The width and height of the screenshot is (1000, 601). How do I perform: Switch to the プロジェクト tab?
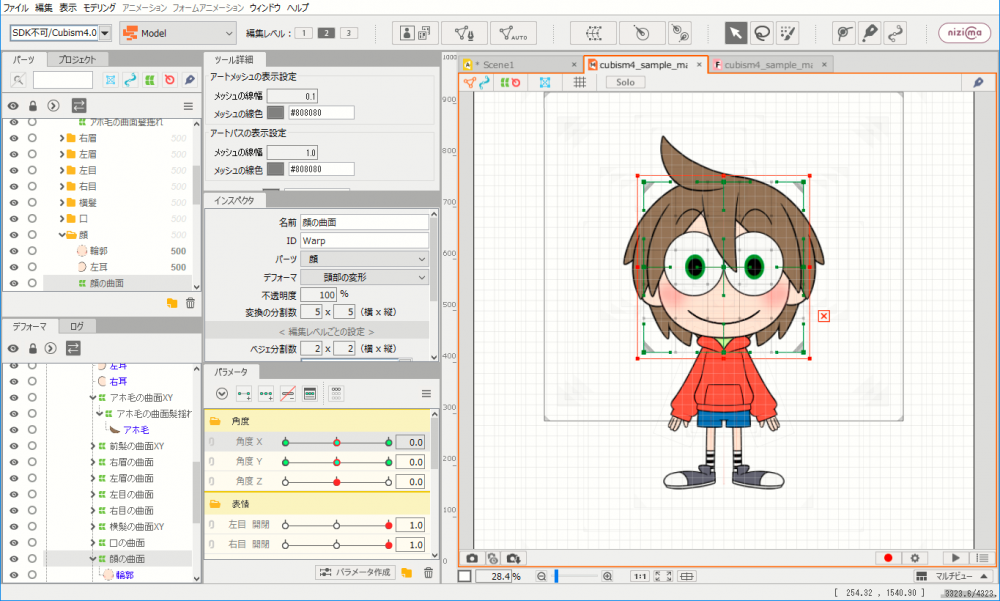77,59
